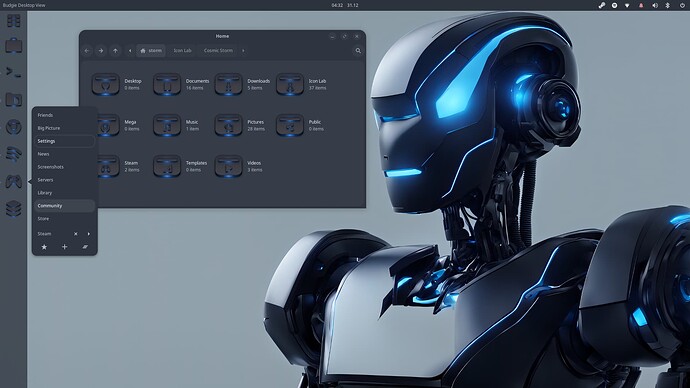The width and height of the screenshot is (690, 388).
Task: Open the network Wi-Fi tray indicator
Action: (x=627, y=5)
